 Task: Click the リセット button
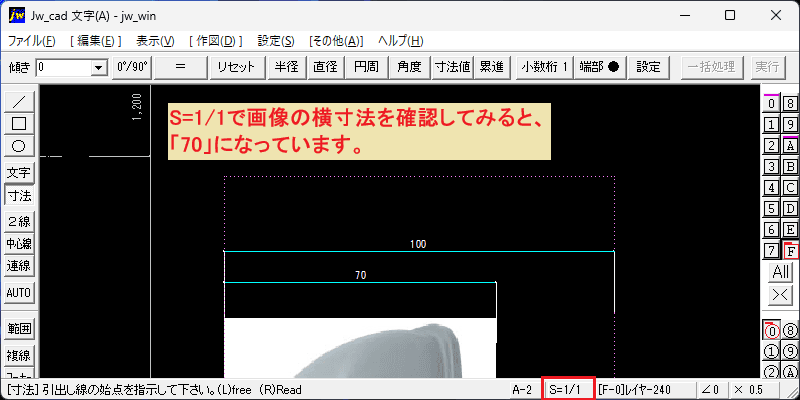237,67
